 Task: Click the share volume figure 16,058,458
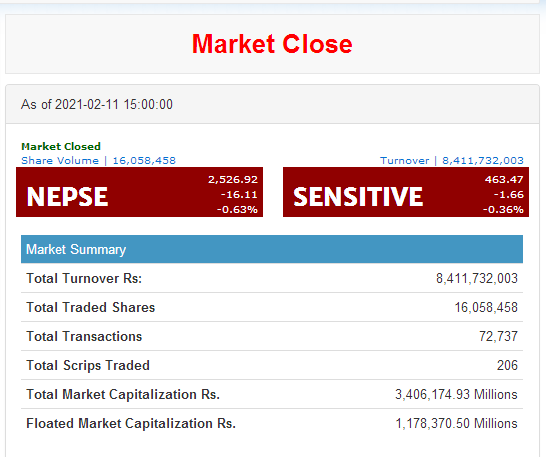144,161
